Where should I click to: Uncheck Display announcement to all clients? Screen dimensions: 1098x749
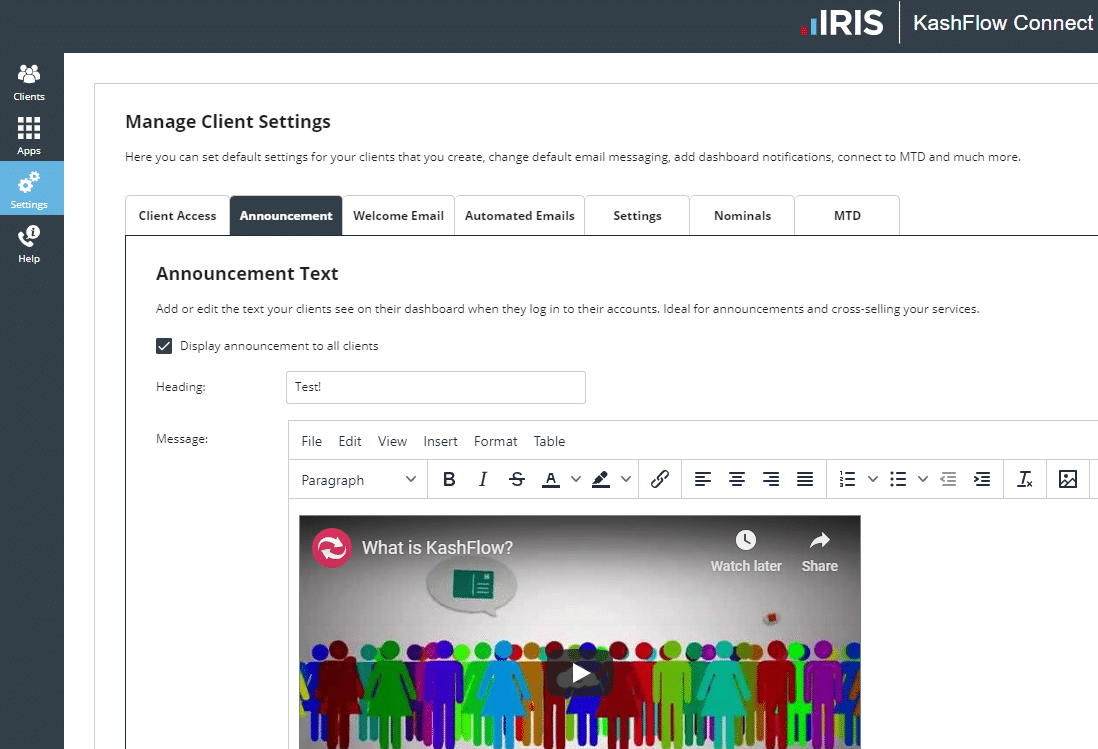click(x=165, y=346)
